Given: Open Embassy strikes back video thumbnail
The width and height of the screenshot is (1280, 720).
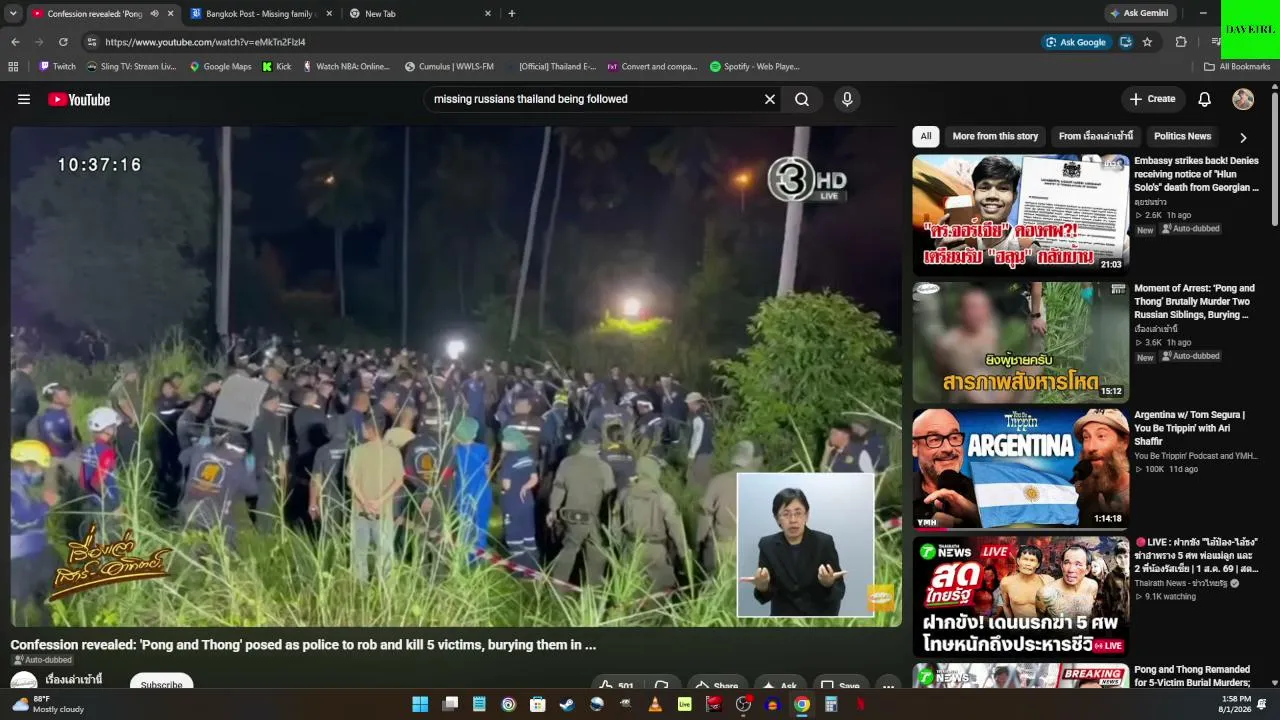Looking at the screenshot, I should [x=1021, y=214].
